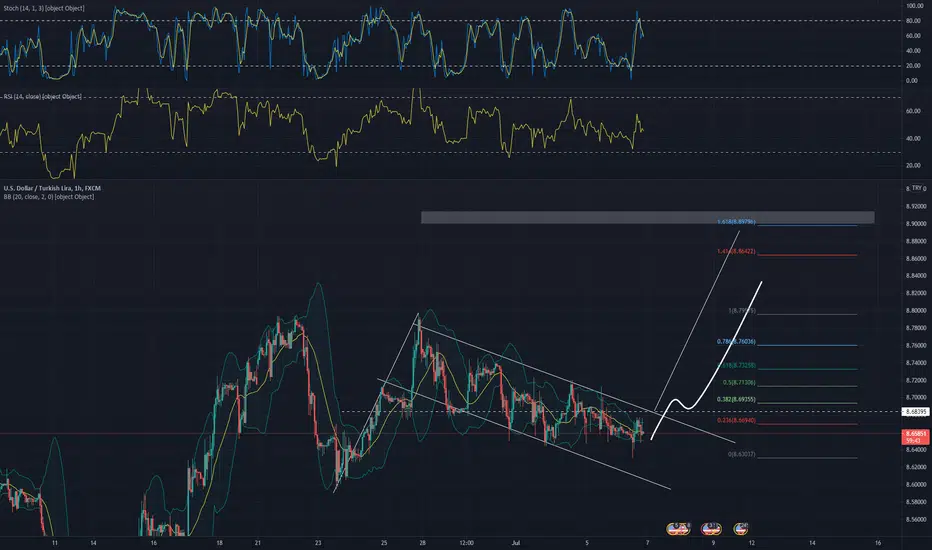Click the 100.00 value on Stoch scale

pos(914,6)
